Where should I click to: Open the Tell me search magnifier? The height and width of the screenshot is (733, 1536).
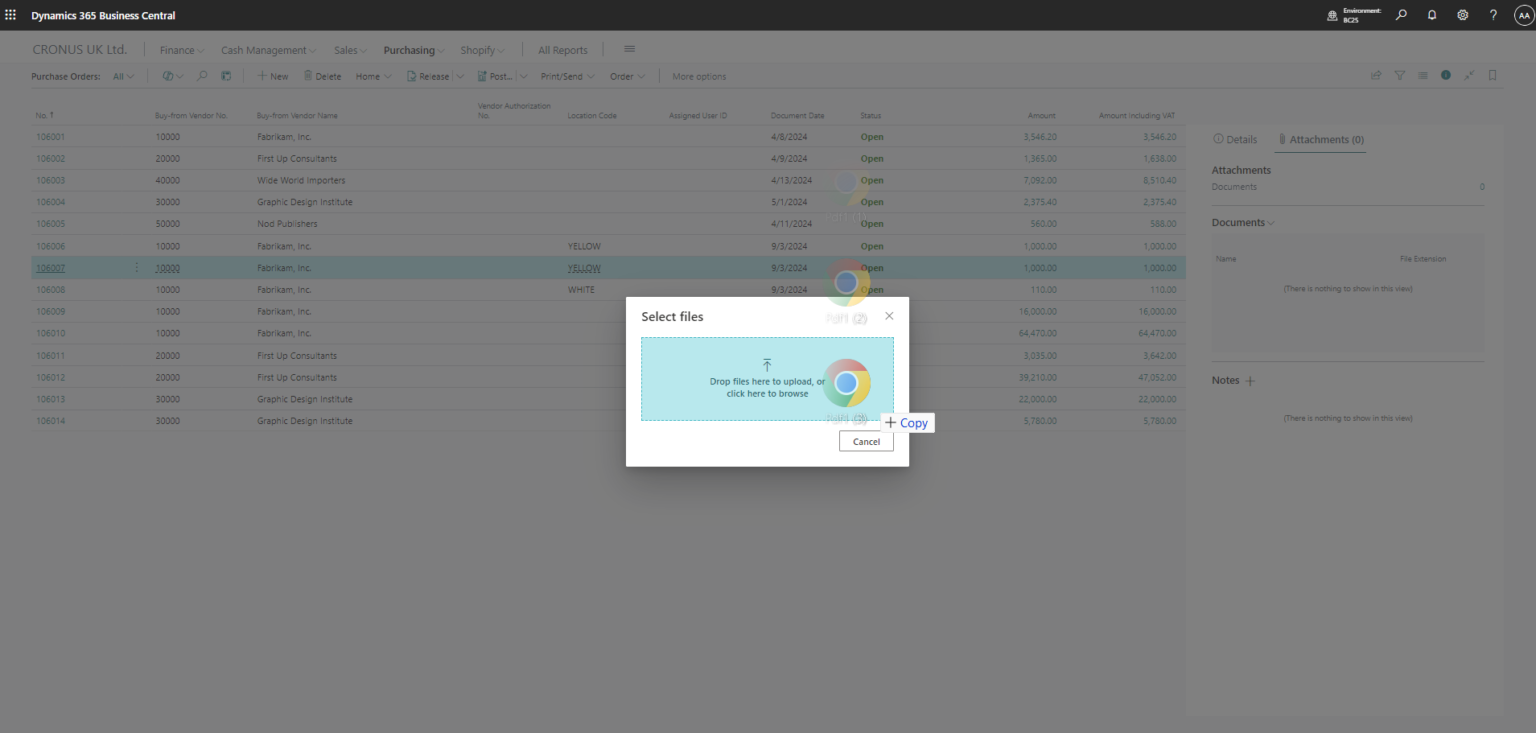[x=1401, y=14]
